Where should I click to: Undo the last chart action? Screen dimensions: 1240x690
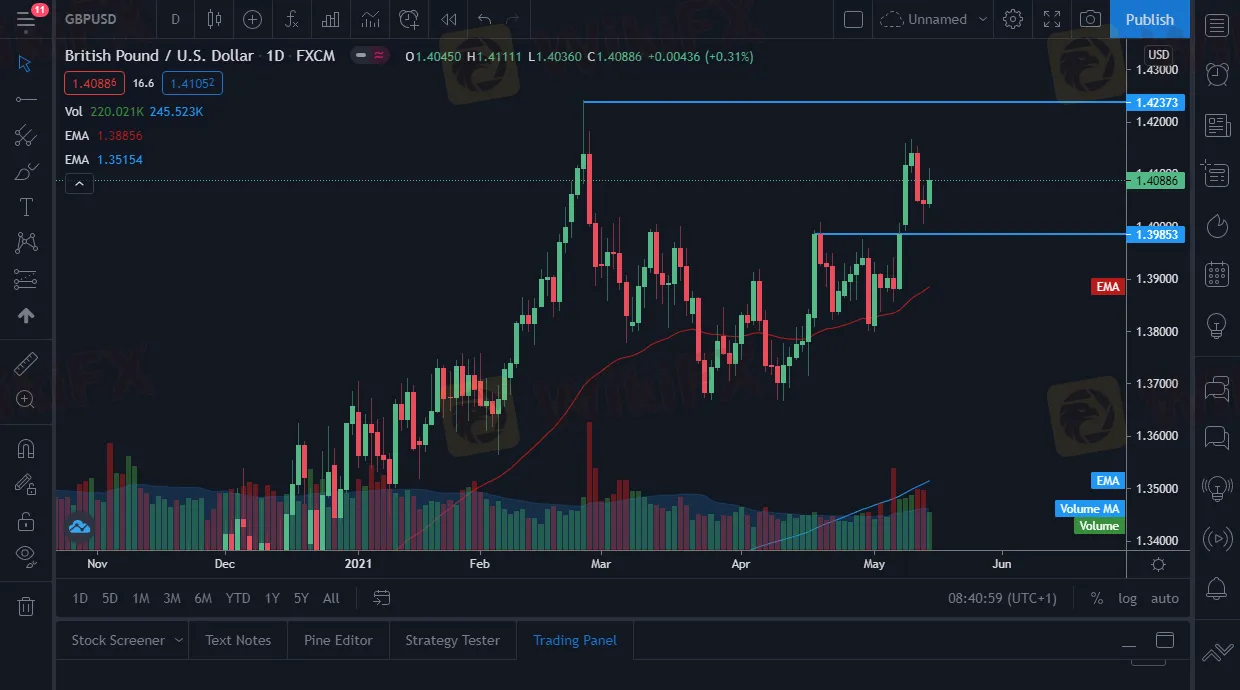pyautogui.click(x=485, y=19)
